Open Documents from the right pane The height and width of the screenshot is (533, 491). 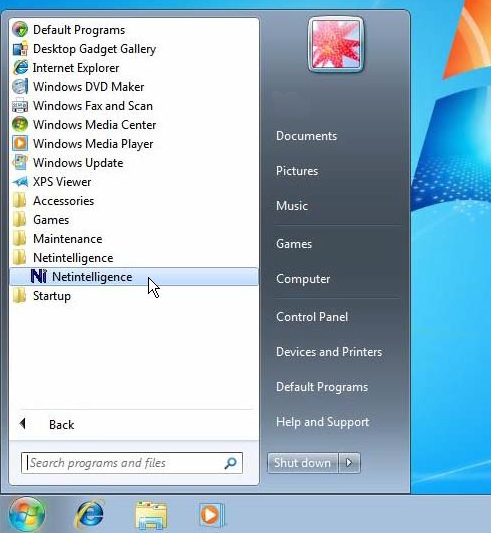(306, 136)
